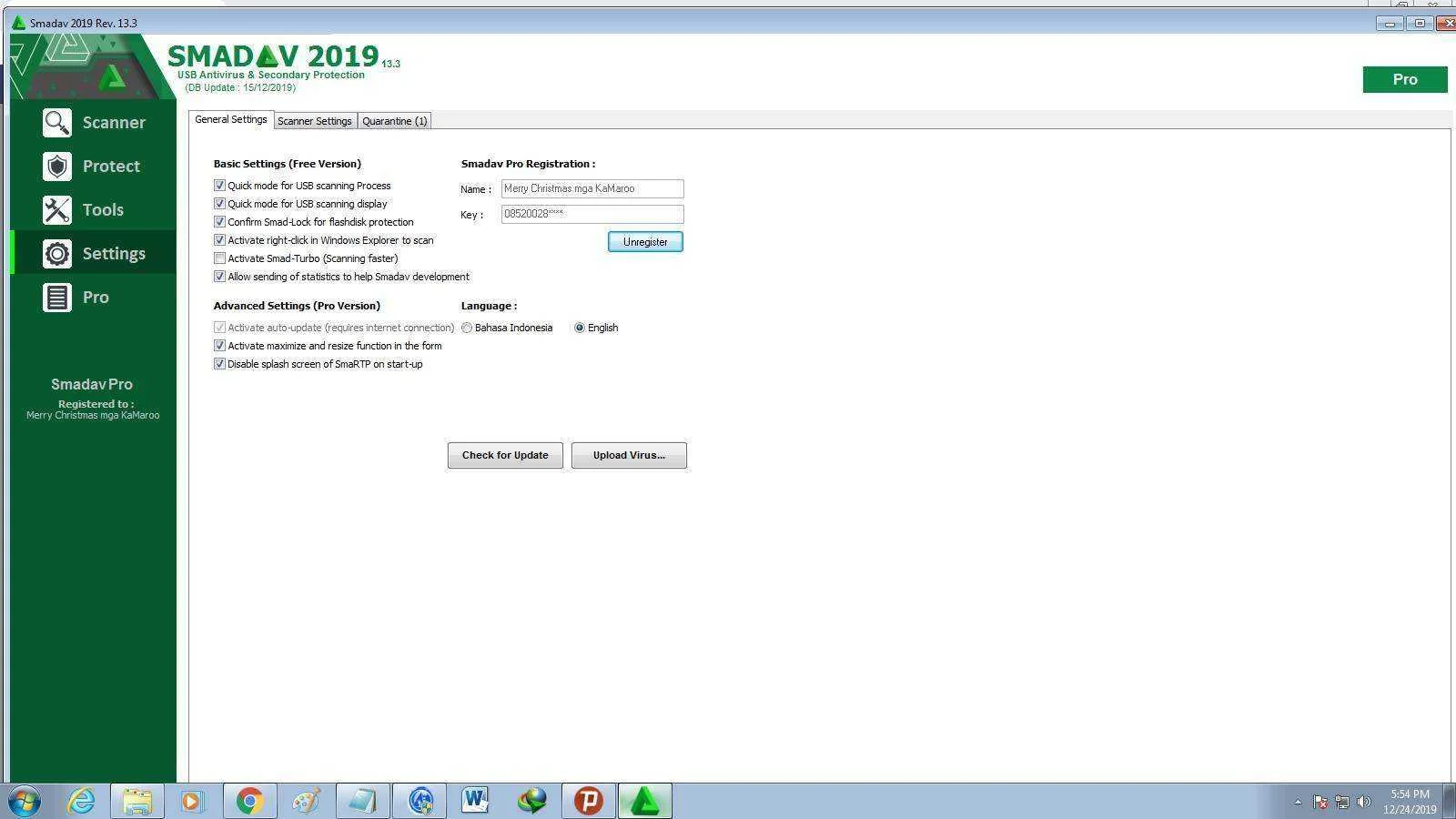Open the Pro list icon in sidebar
The width and height of the screenshot is (1456, 819).
[x=57, y=298]
